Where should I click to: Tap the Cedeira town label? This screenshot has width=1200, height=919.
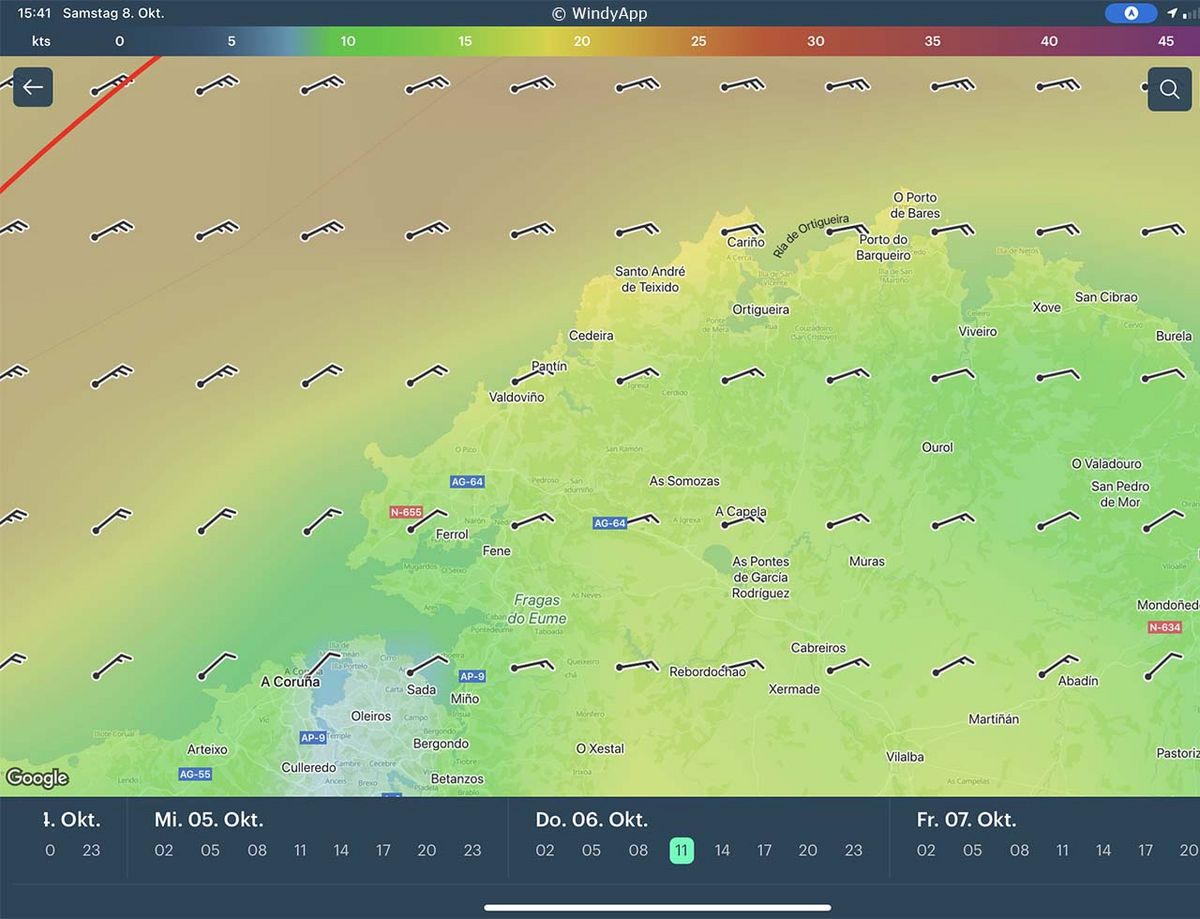click(591, 336)
